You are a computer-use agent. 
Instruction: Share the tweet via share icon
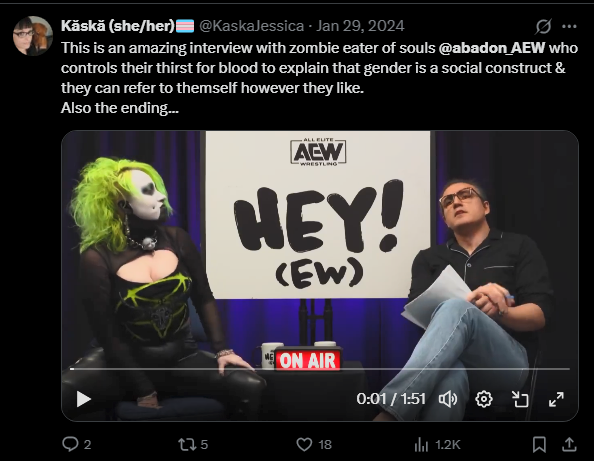click(x=569, y=444)
